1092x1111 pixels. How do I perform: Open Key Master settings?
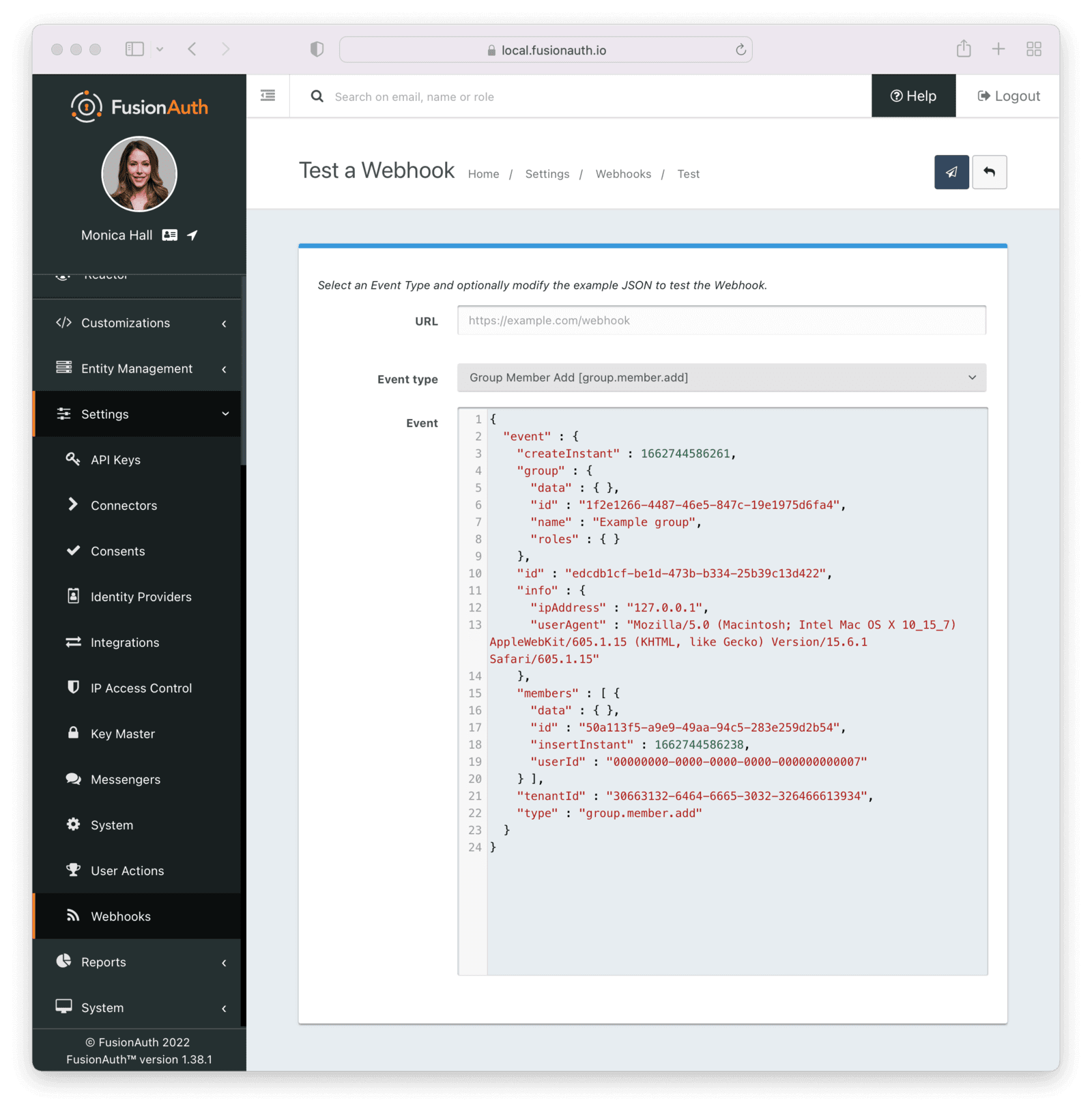click(x=136, y=734)
